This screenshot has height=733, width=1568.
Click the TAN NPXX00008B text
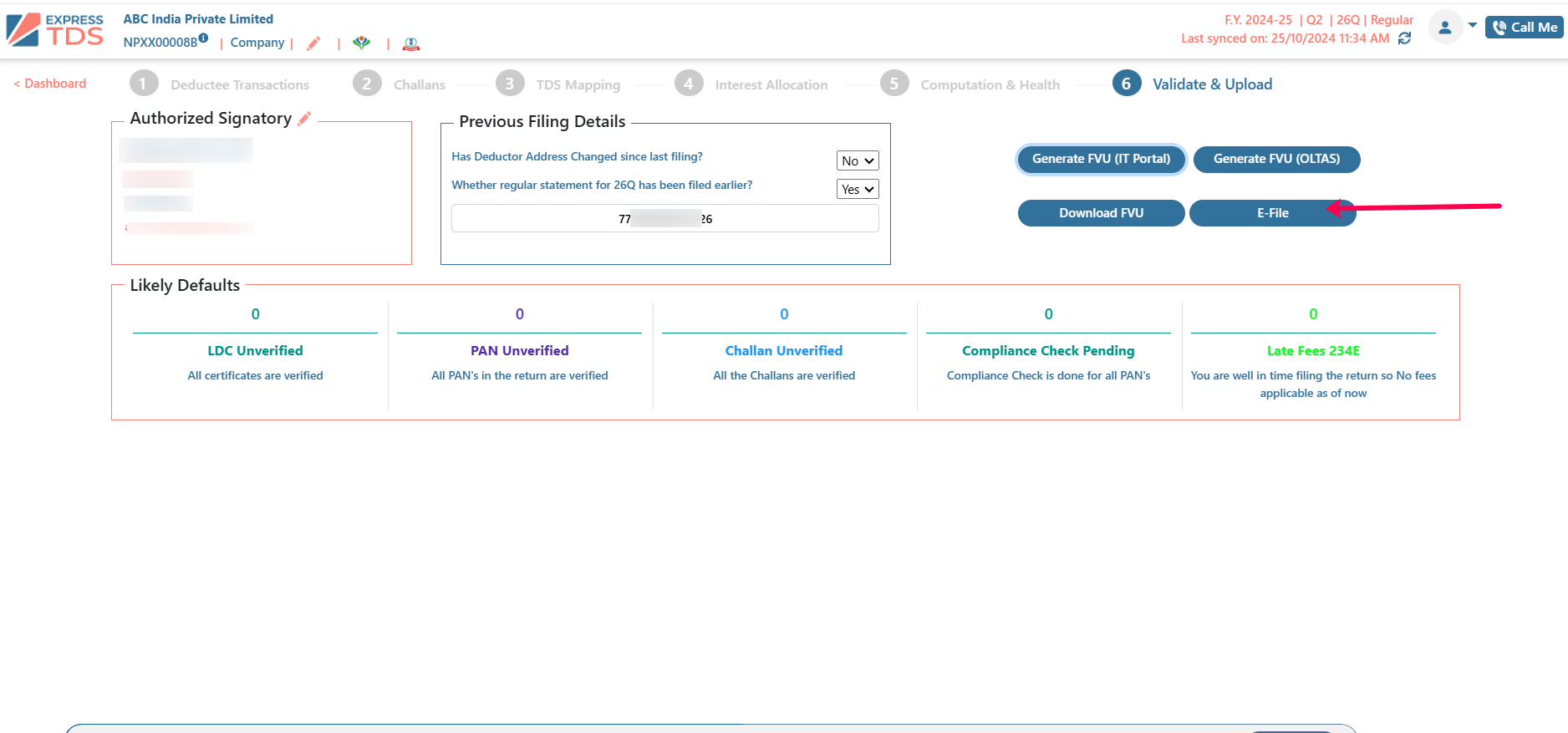point(160,43)
